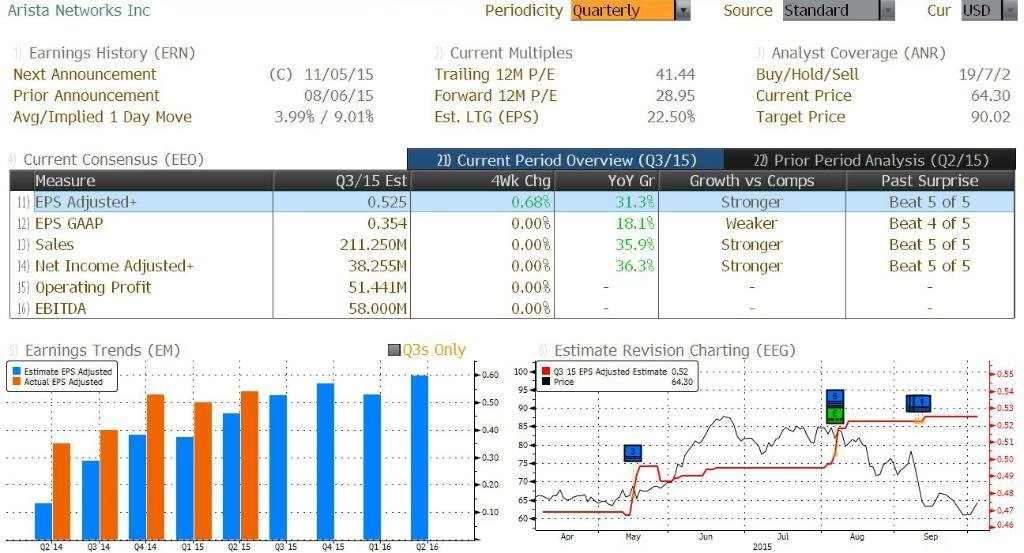
Task: Click the Prior Announcement date 08/06/15
Action: click(339, 96)
